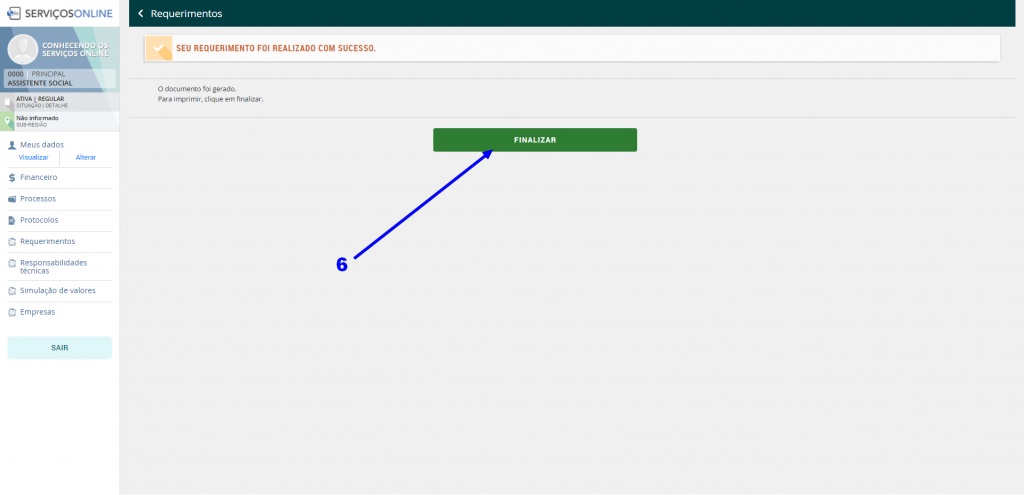Open Simulação de valores menu item
The image size is (1024, 495).
click(x=57, y=290)
